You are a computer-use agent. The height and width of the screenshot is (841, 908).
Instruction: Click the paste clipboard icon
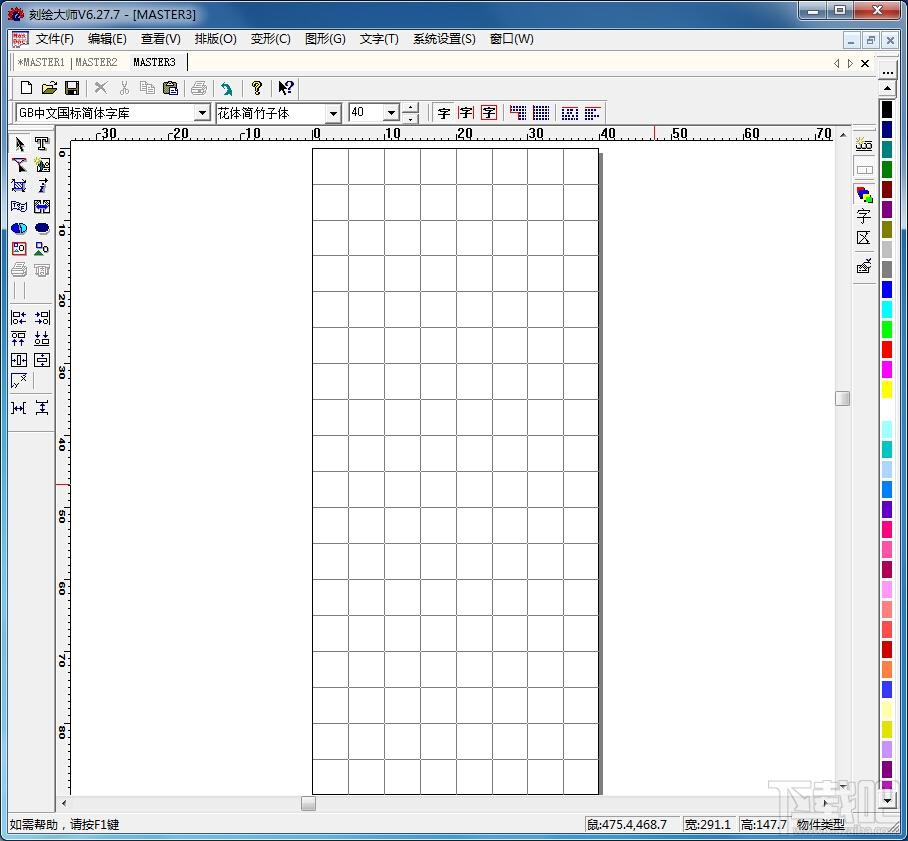click(170, 88)
